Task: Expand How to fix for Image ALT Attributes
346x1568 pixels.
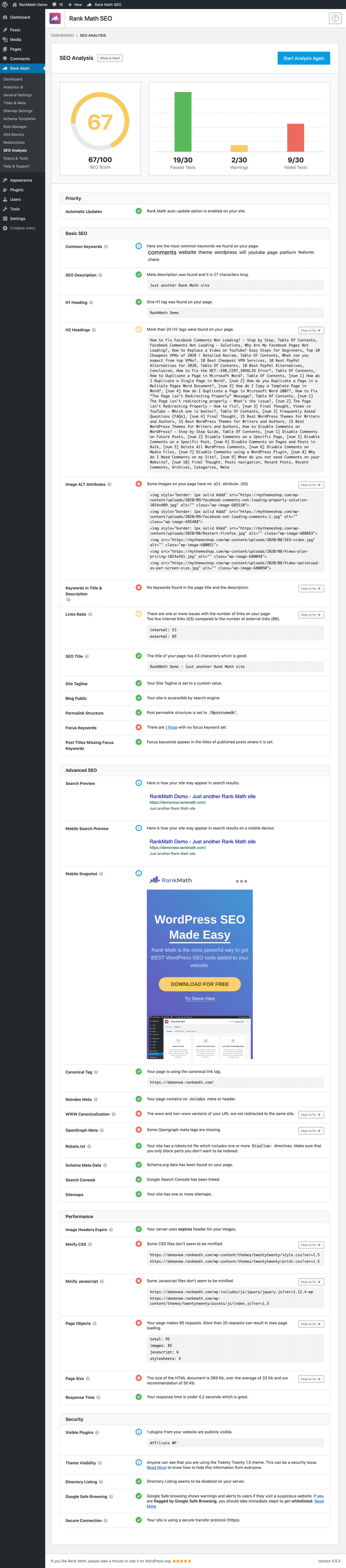Action: [x=311, y=485]
